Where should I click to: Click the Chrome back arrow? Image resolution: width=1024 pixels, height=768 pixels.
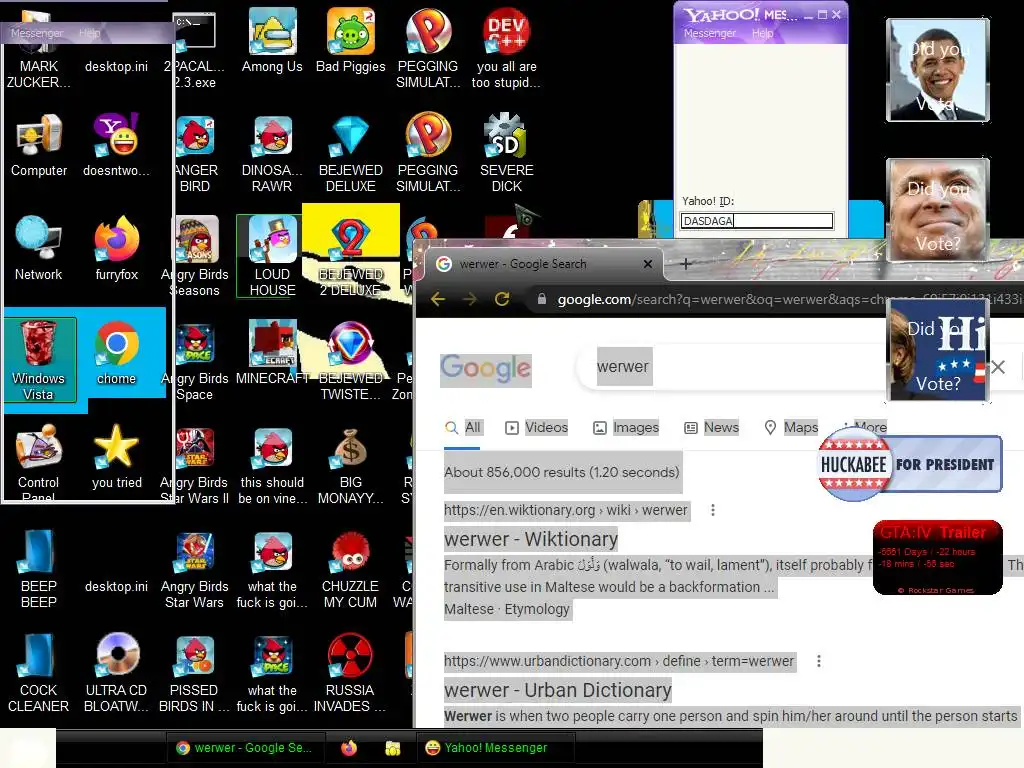click(x=438, y=299)
